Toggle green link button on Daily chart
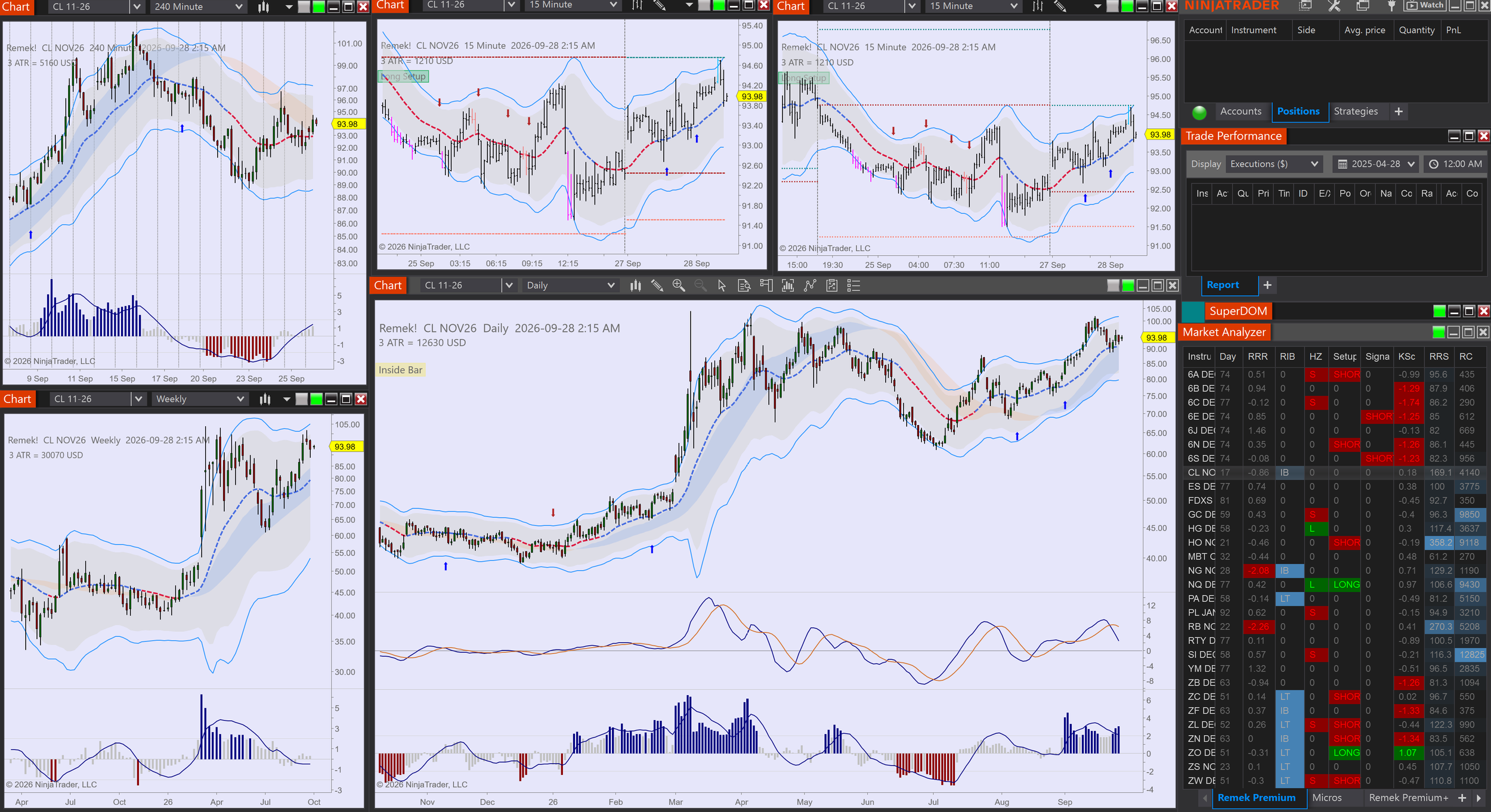This screenshot has width=1491, height=812. click(1128, 286)
